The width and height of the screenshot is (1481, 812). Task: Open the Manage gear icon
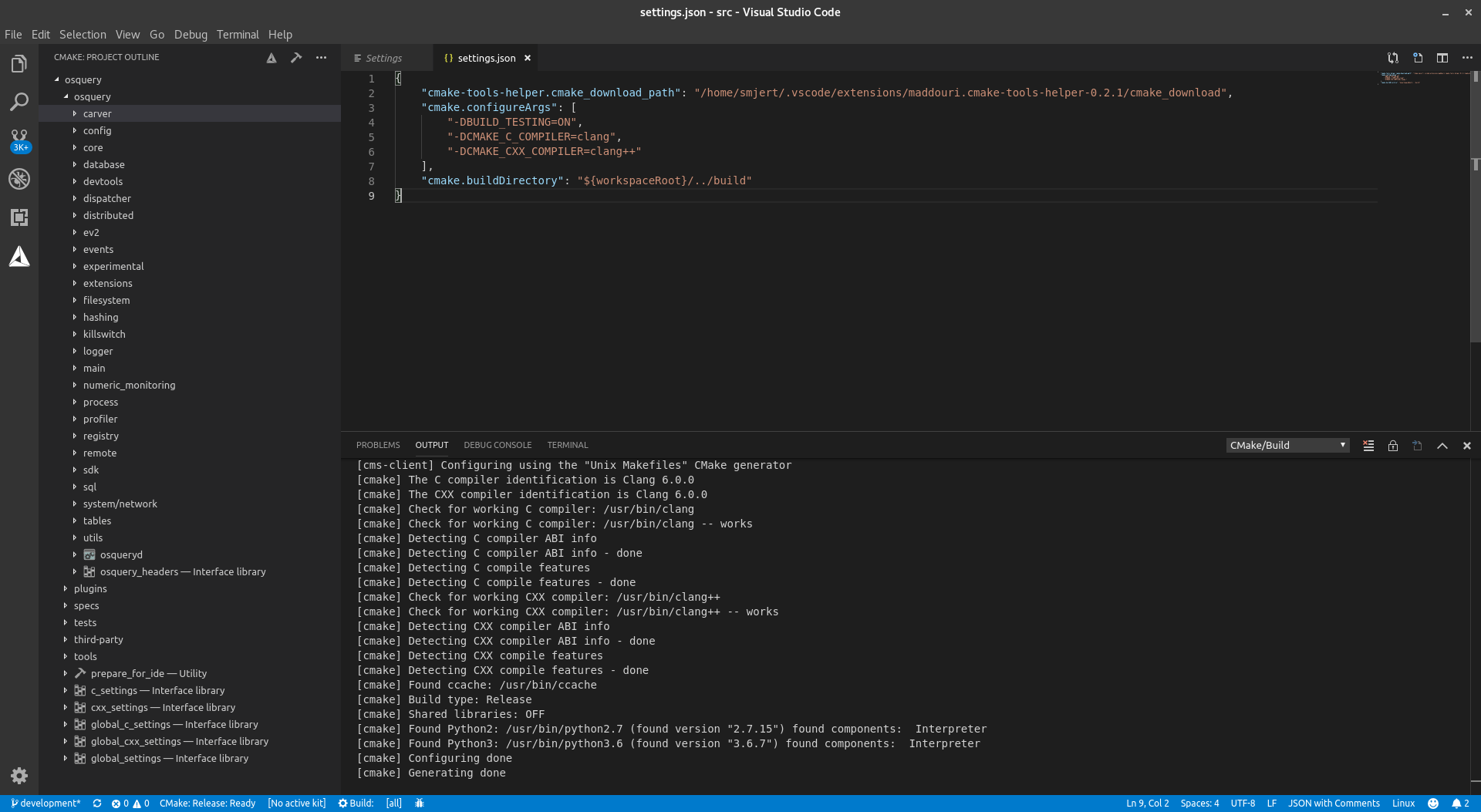[x=19, y=776]
